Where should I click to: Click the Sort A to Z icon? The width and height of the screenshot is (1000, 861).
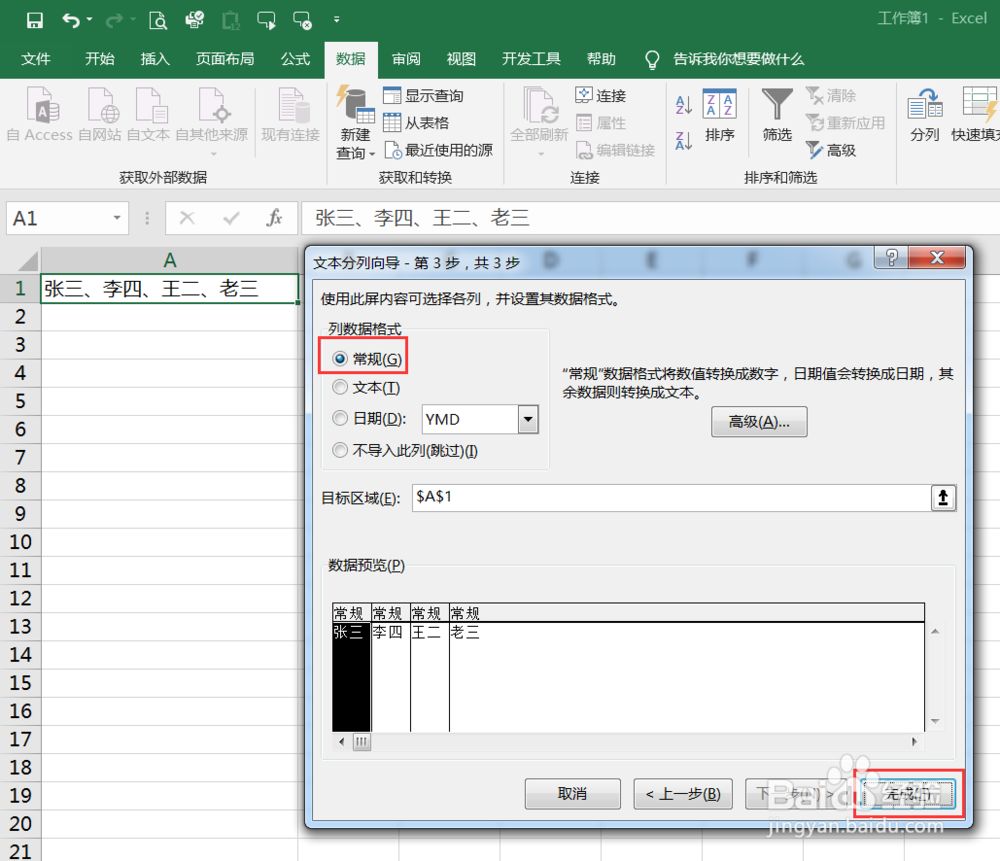[x=684, y=106]
